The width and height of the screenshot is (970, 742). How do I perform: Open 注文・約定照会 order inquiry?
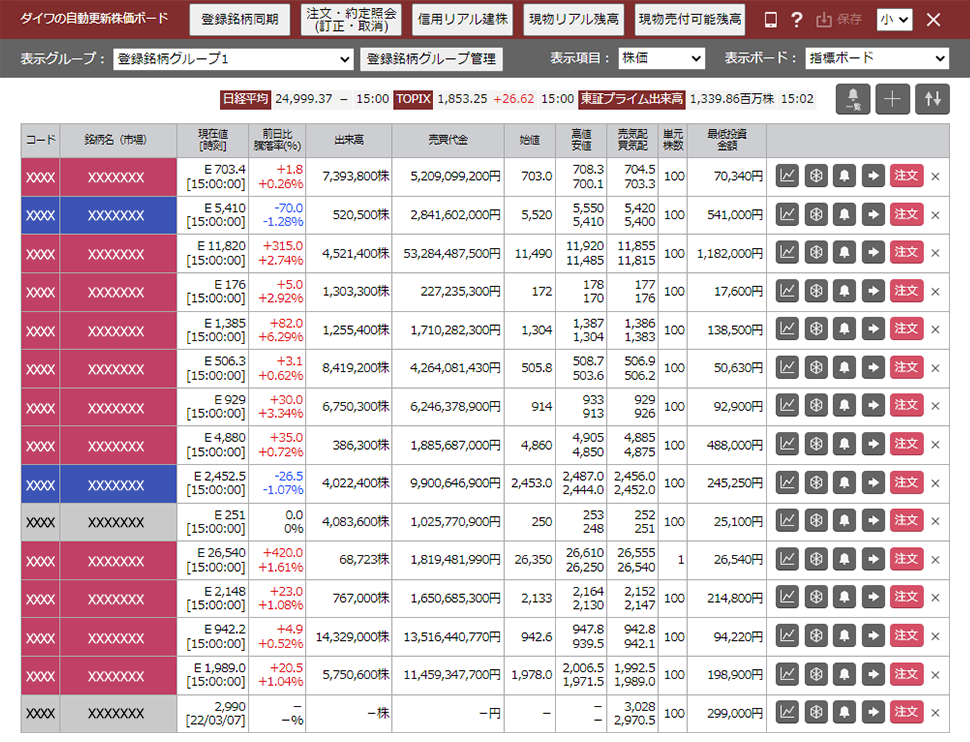(x=351, y=19)
